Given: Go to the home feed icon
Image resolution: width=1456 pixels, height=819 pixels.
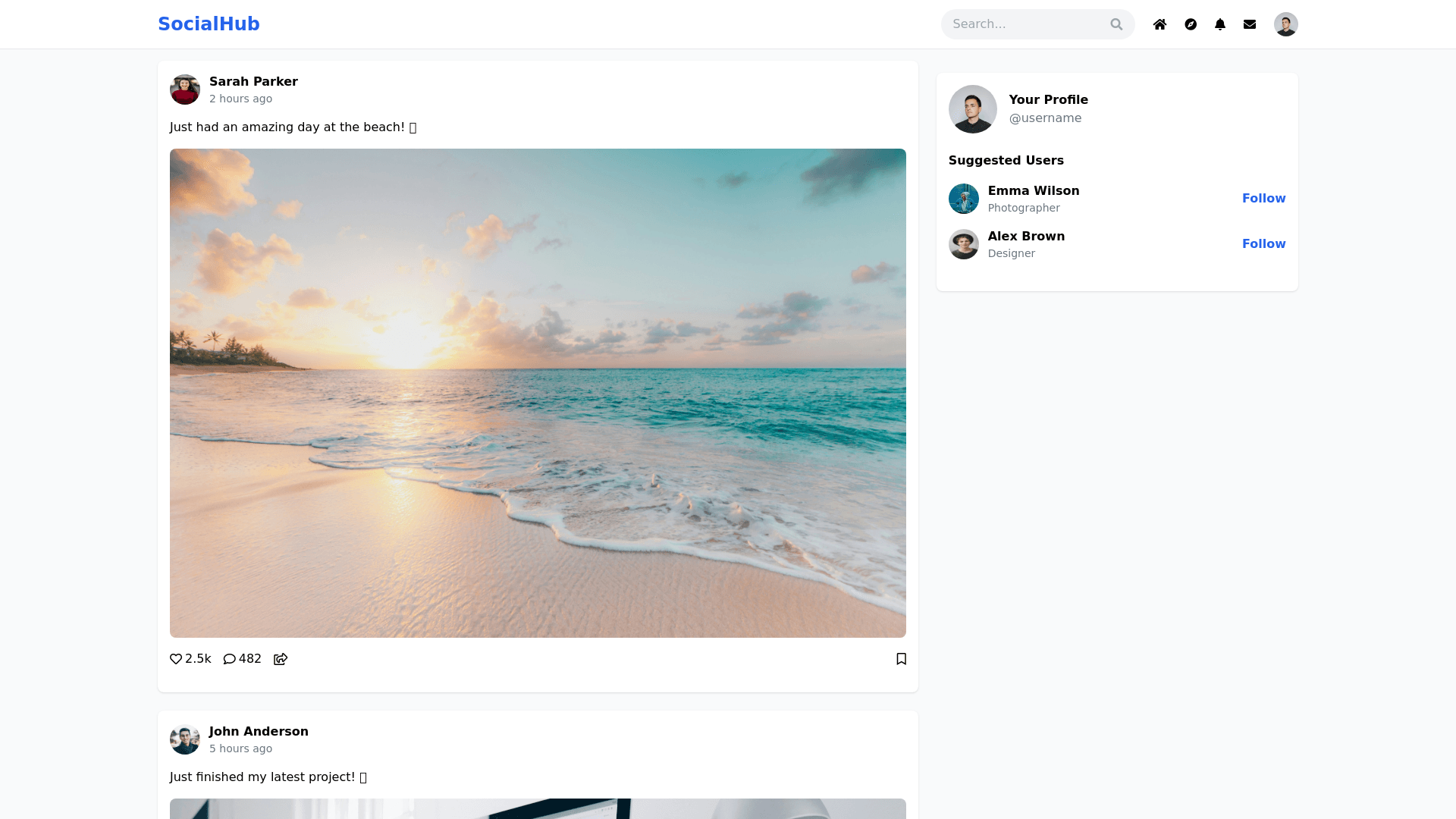Looking at the screenshot, I should coord(1159,24).
